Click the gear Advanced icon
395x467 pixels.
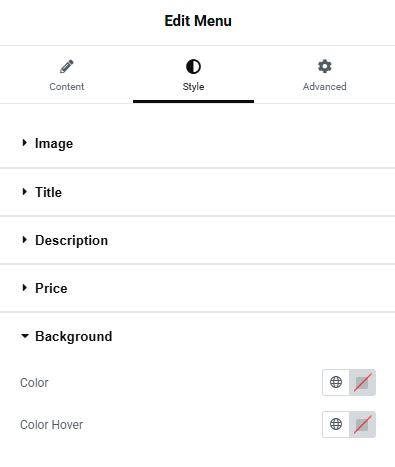pos(325,66)
